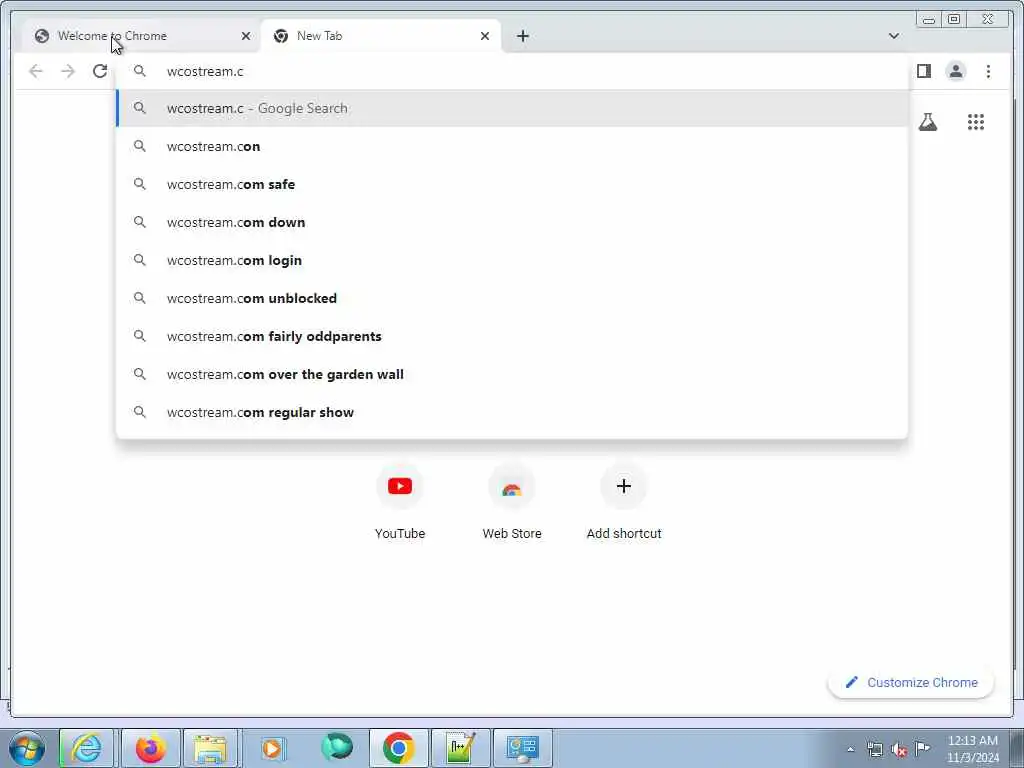This screenshot has height=768, width=1024.
Task: Select 'wcostream.com login' suggestion
Action: (x=512, y=260)
